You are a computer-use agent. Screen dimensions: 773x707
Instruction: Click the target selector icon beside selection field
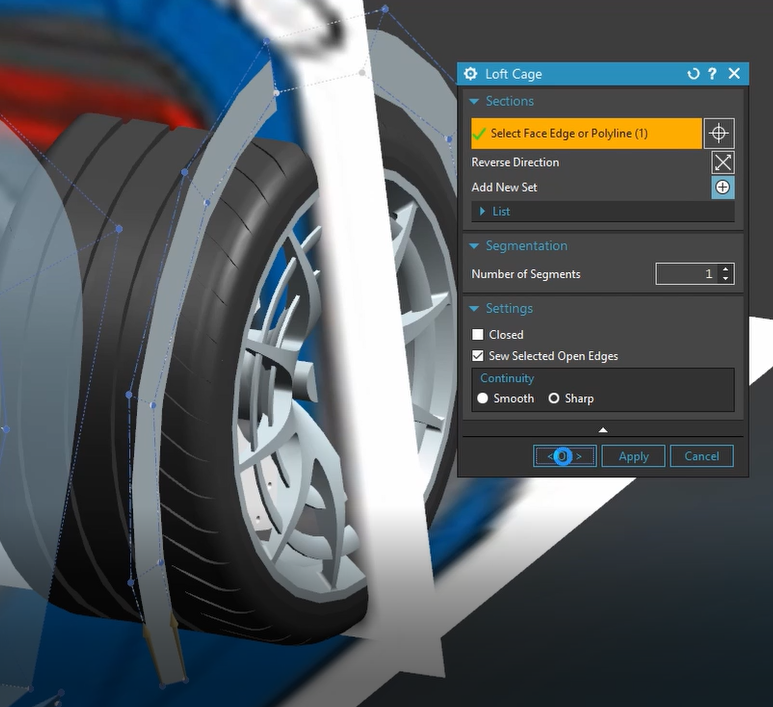(x=719, y=133)
